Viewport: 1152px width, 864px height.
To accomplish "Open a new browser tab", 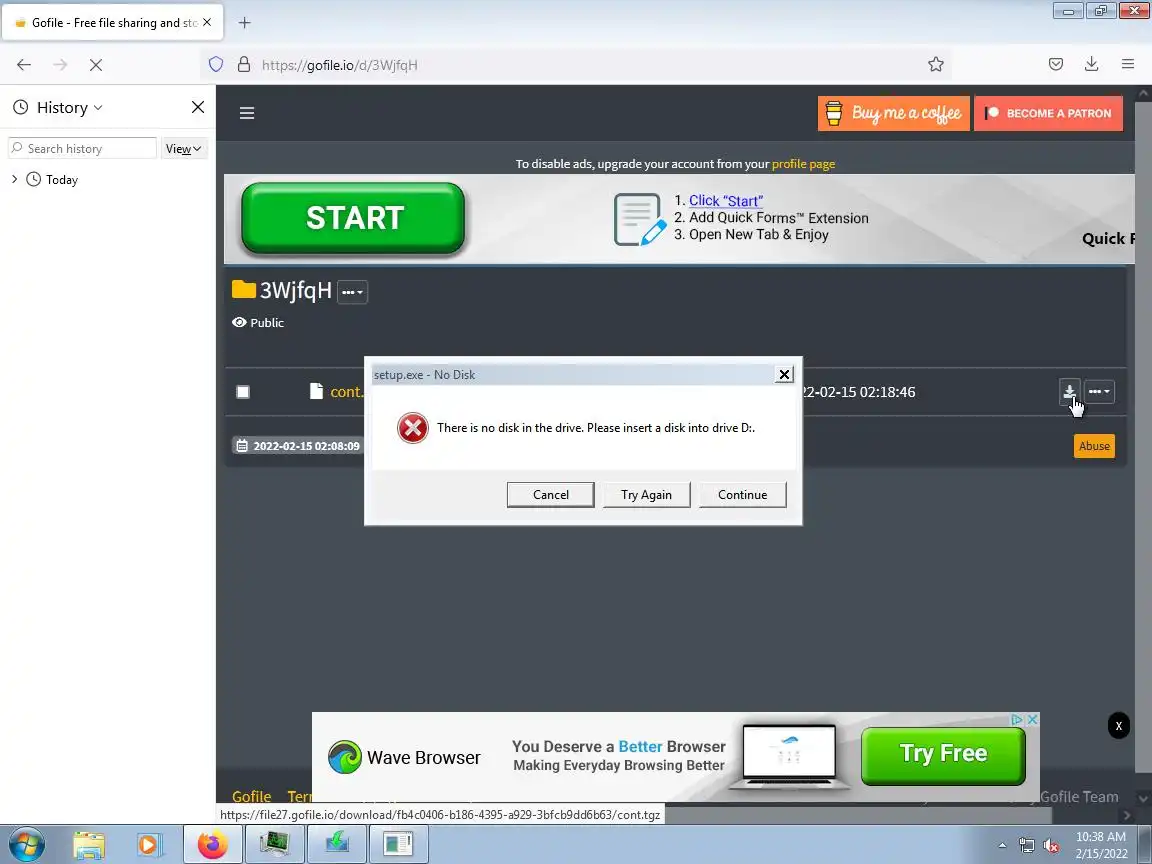I will 245,23.
